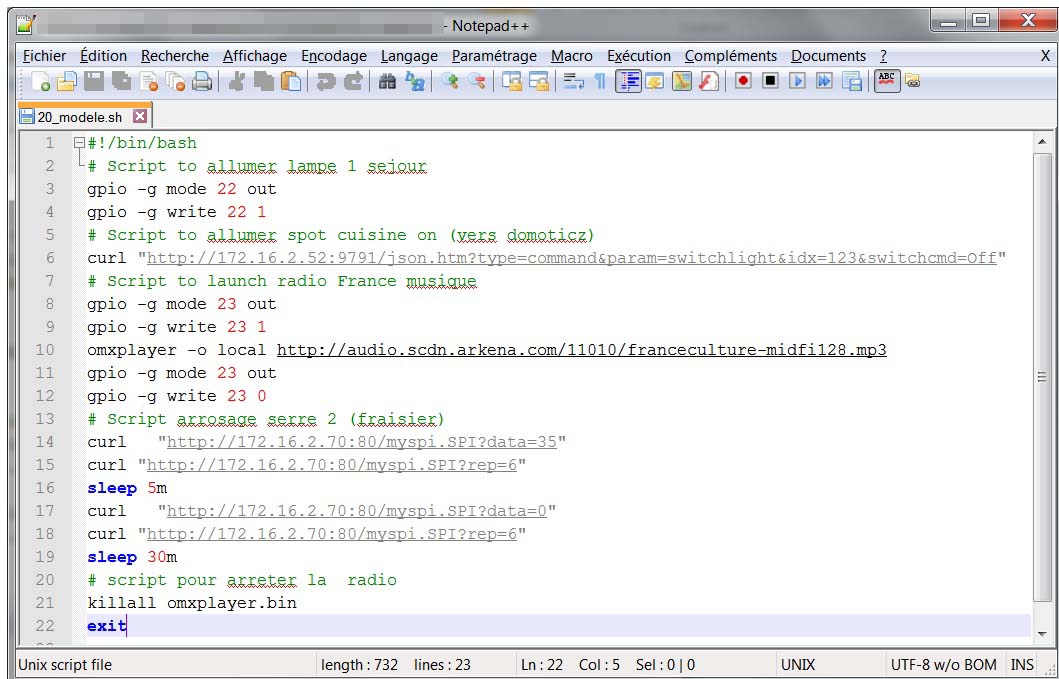Open the Paramétrage menu
The width and height of the screenshot is (1059, 679).
pyautogui.click(x=494, y=56)
